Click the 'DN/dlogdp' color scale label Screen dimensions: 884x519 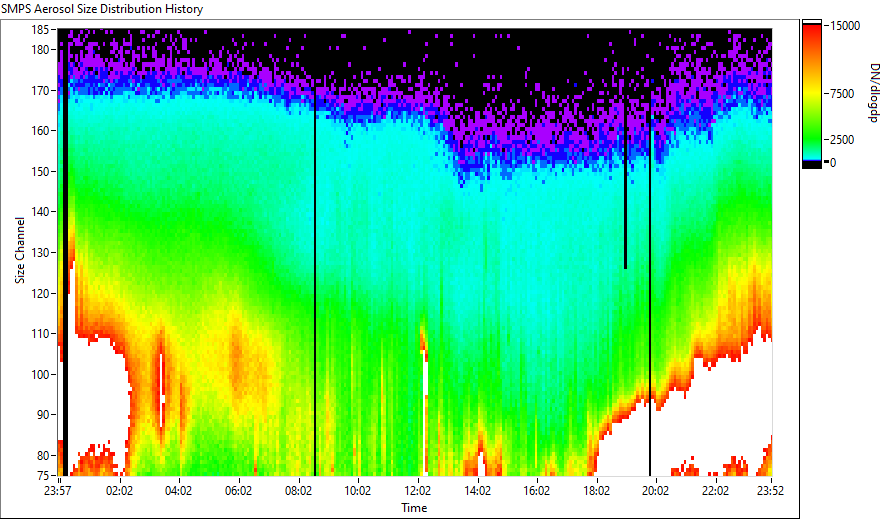[873, 93]
